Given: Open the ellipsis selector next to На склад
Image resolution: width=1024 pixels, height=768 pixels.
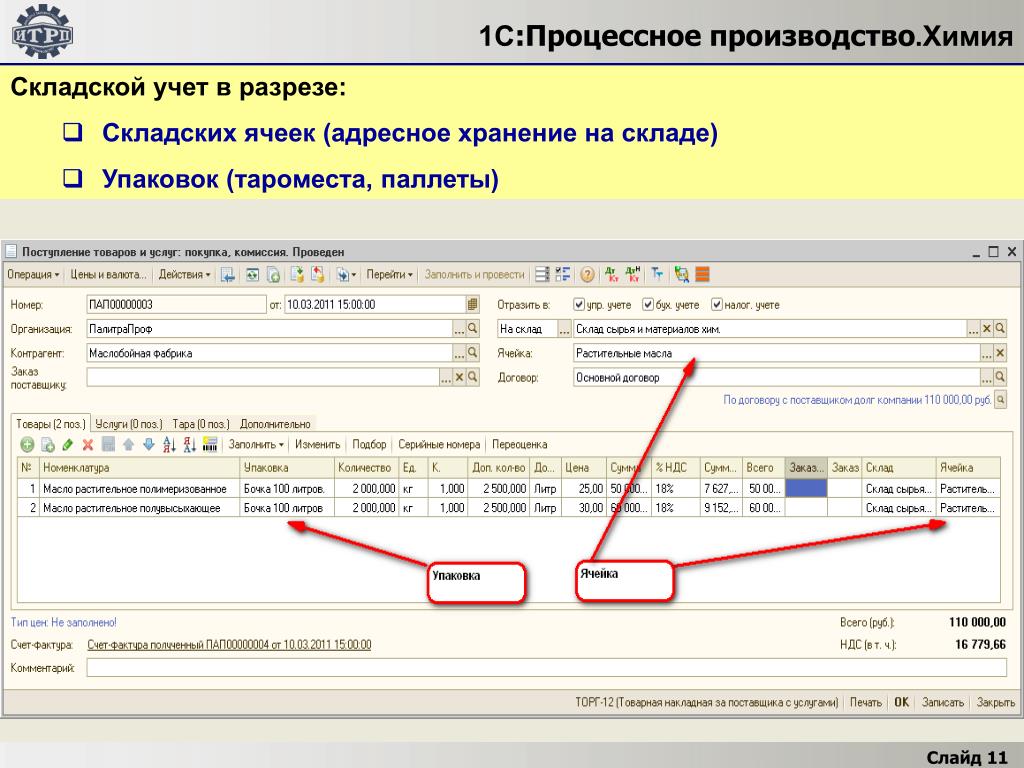Looking at the screenshot, I should point(564,328).
